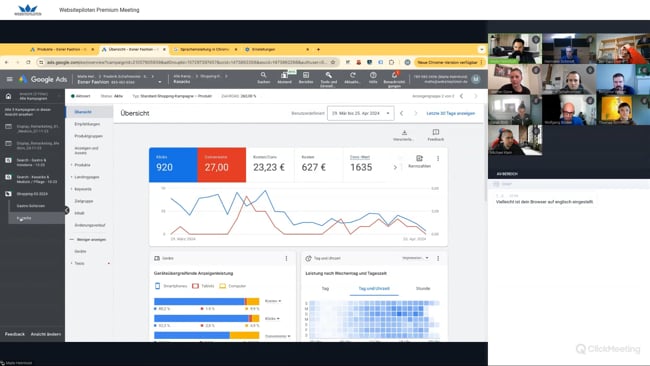Switch to the Spracheinstellung in Chrome browser tab
The width and height of the screenshot is (650, 366).
pyautogui.click(x=204, y=49)
